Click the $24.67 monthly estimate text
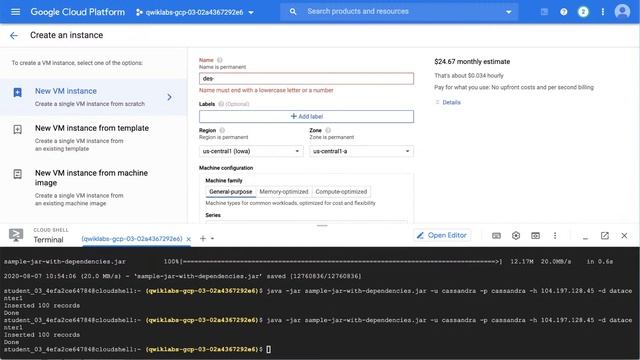The height and width of the screenshot is (360, 640). (x=472, y=62)
